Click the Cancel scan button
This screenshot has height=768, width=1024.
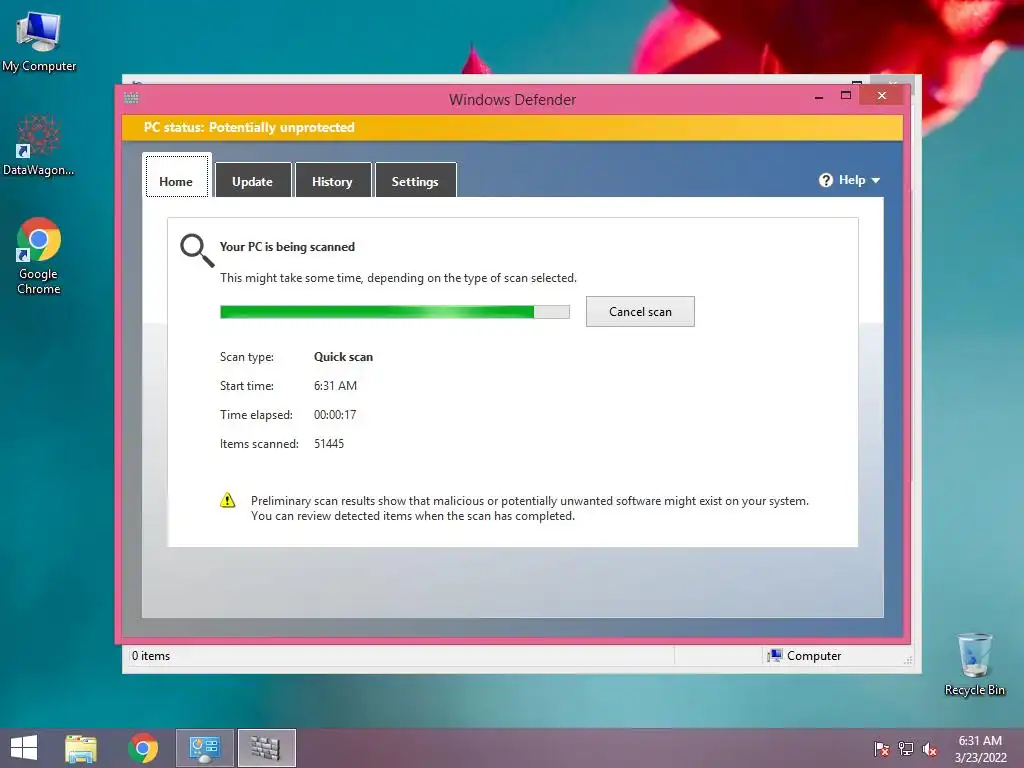click(640, 312)
